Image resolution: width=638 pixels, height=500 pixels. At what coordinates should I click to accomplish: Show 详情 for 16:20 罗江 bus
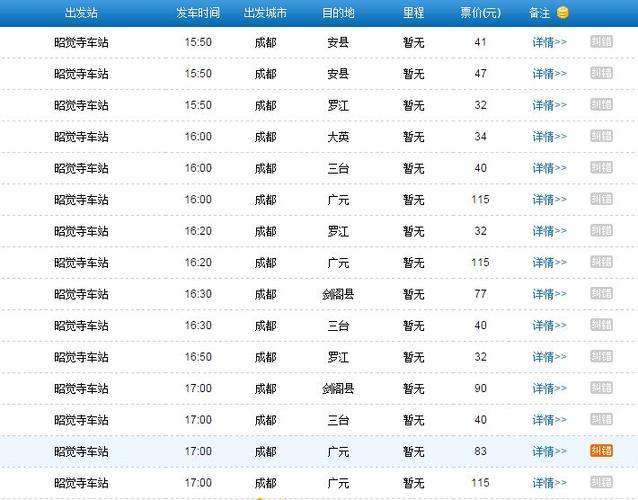click(x=549, y=231)
